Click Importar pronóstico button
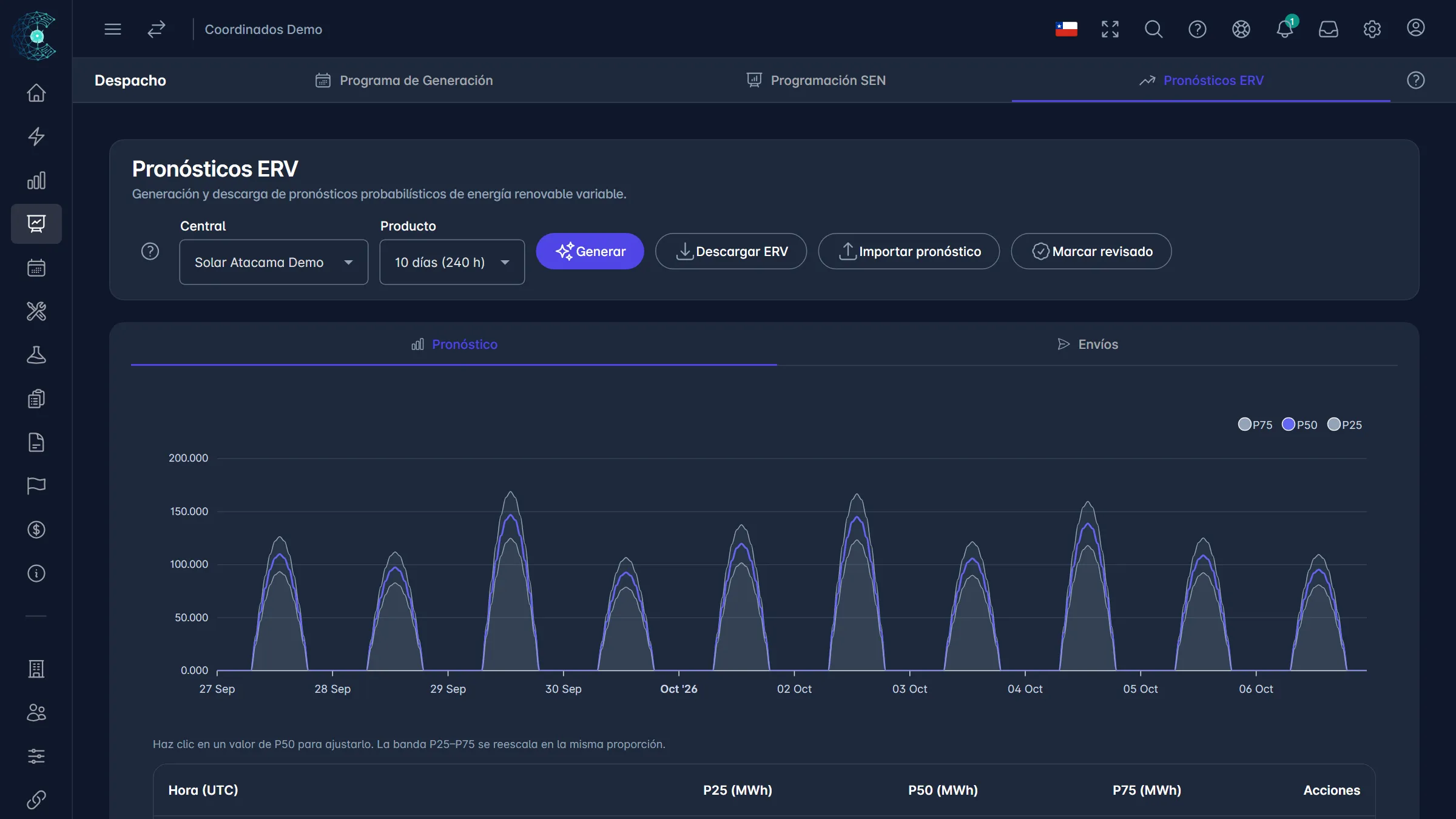The width and height of the screenshot is (1456, 819). [x=909, y=251]
